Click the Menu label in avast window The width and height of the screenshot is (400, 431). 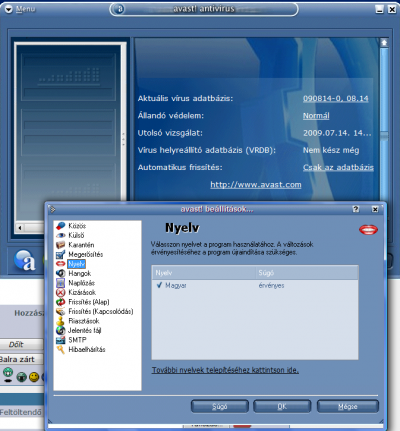(x=25, y=9)
